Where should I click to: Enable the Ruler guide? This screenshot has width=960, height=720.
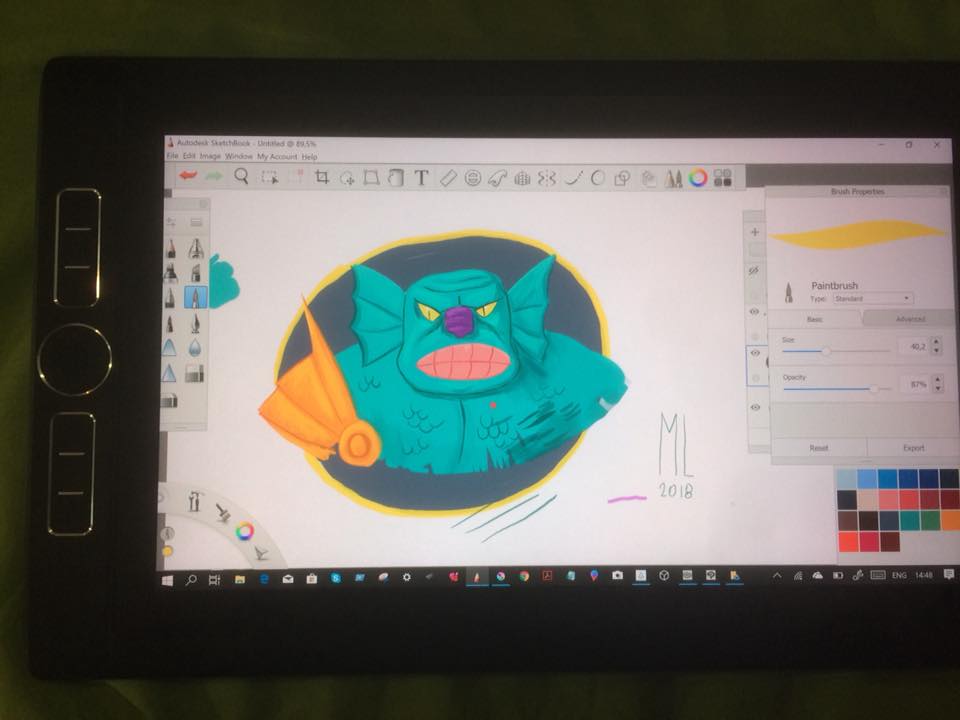pos(448,178)
